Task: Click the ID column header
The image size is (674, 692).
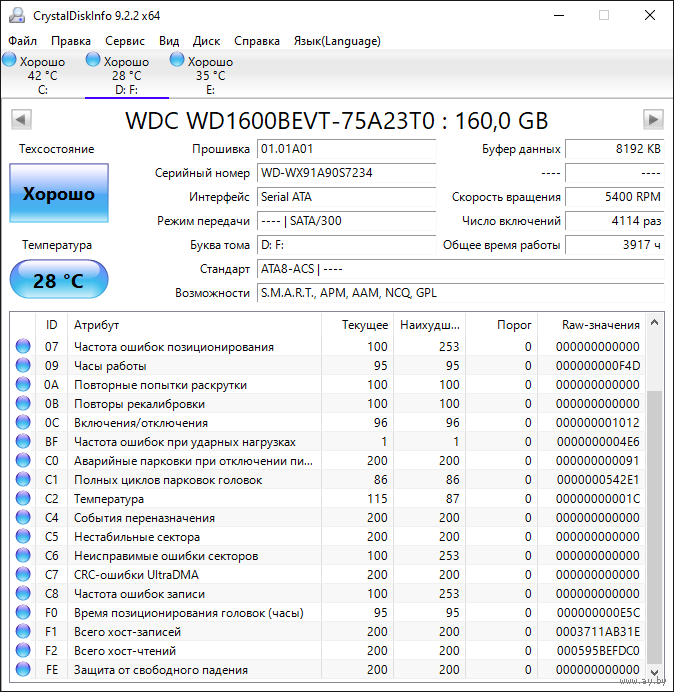Action: coord(52,325)
